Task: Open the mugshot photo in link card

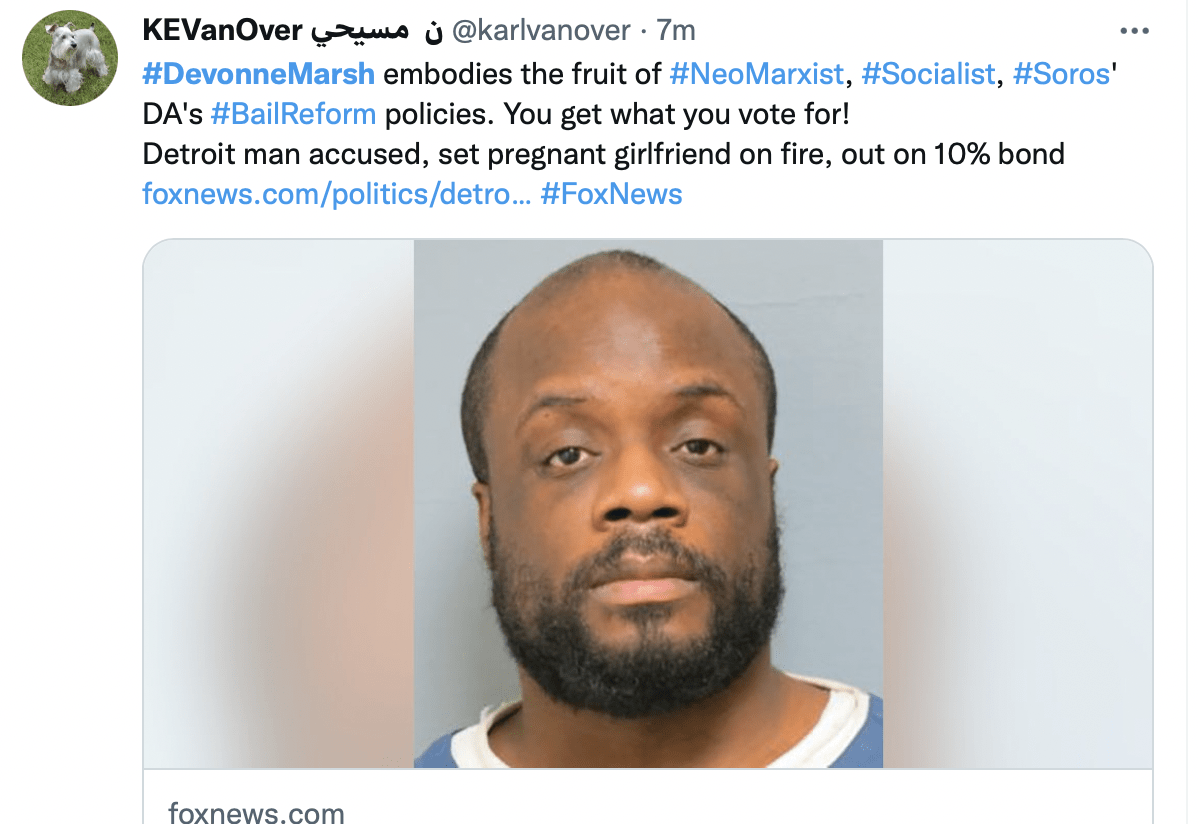Action: (648, 504)
